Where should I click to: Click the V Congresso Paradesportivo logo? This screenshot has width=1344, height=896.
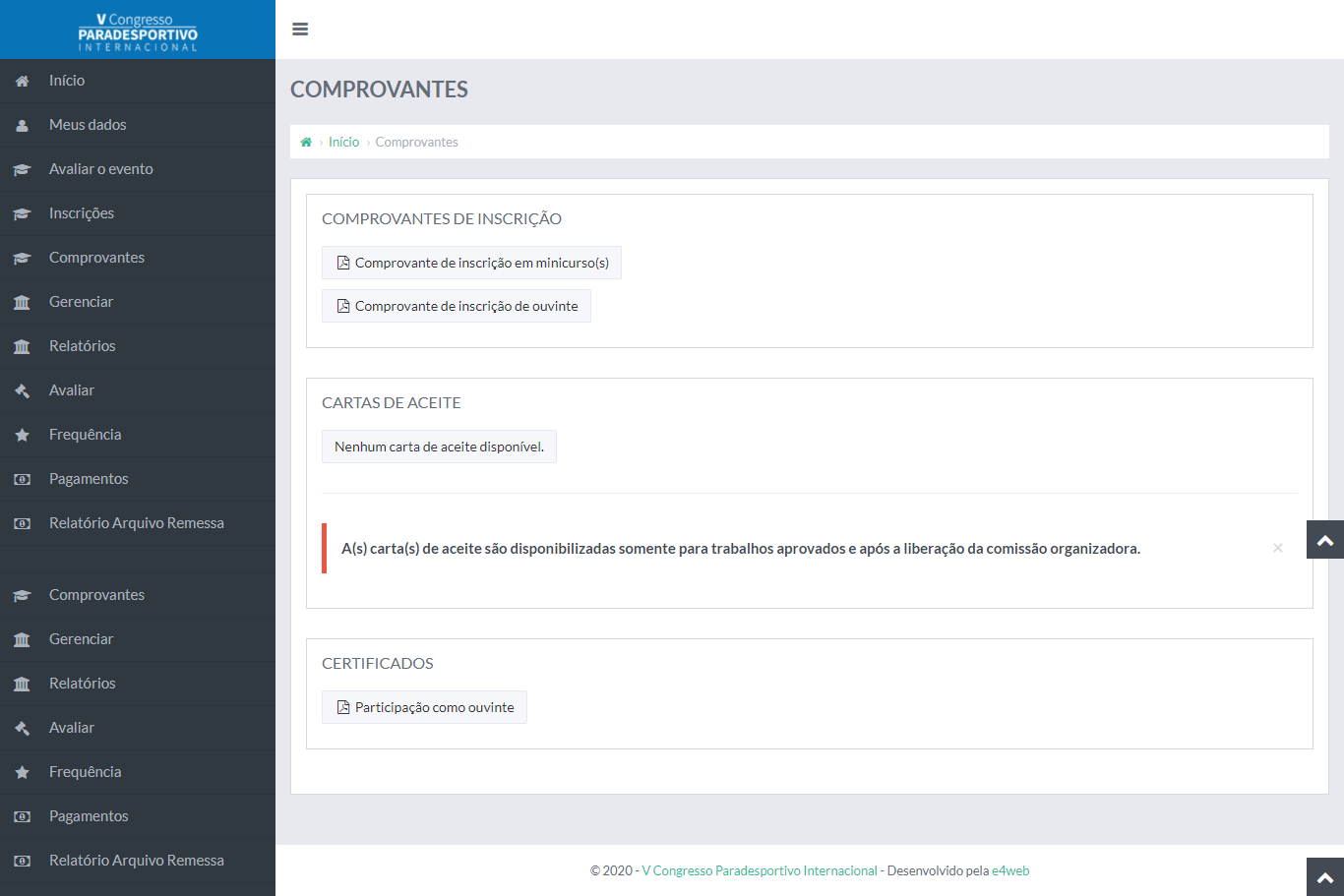[x=138, y=31]
